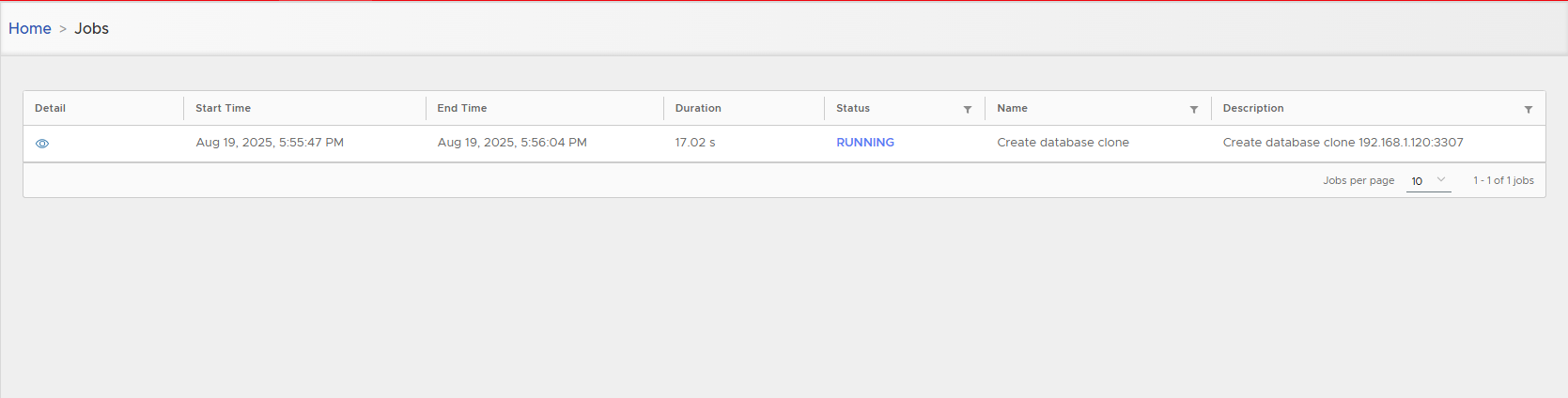Expand the Jobs per page dropdown
The width and height of the screenshot is (1568, 398).
(x=1428, y=180)
